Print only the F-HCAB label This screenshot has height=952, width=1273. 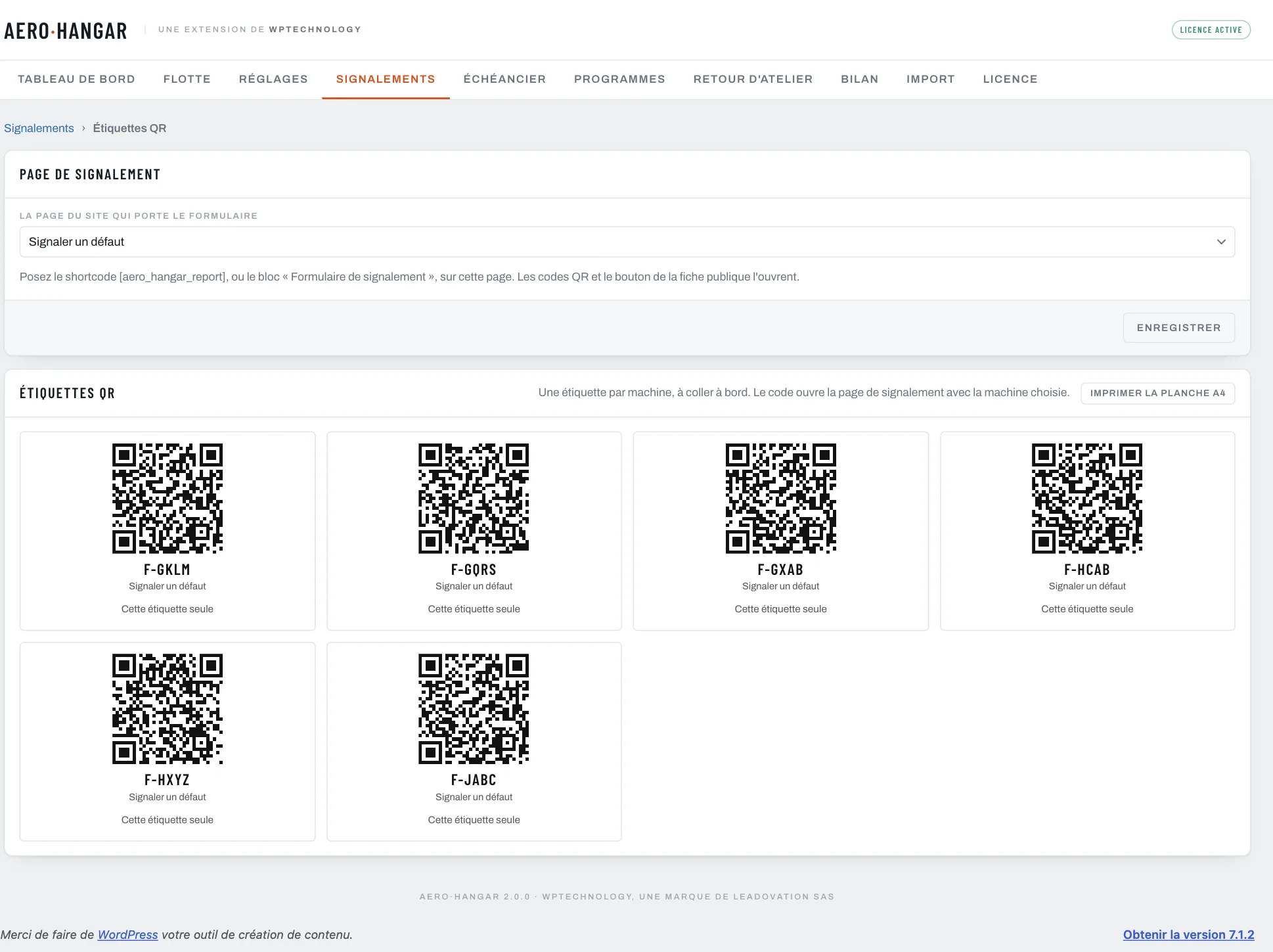coord(1087,609)
